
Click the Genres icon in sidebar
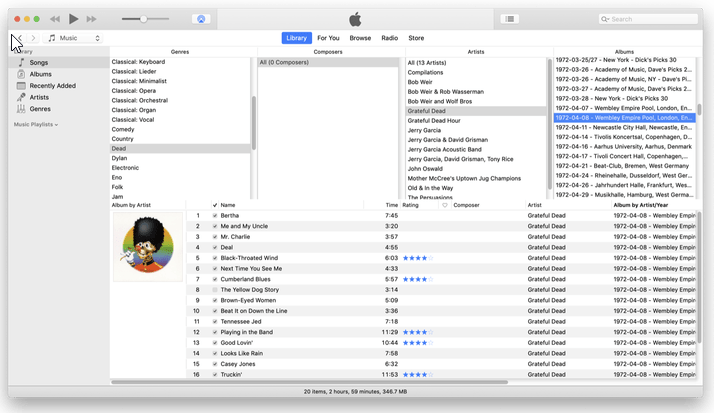tap(21, 109)
